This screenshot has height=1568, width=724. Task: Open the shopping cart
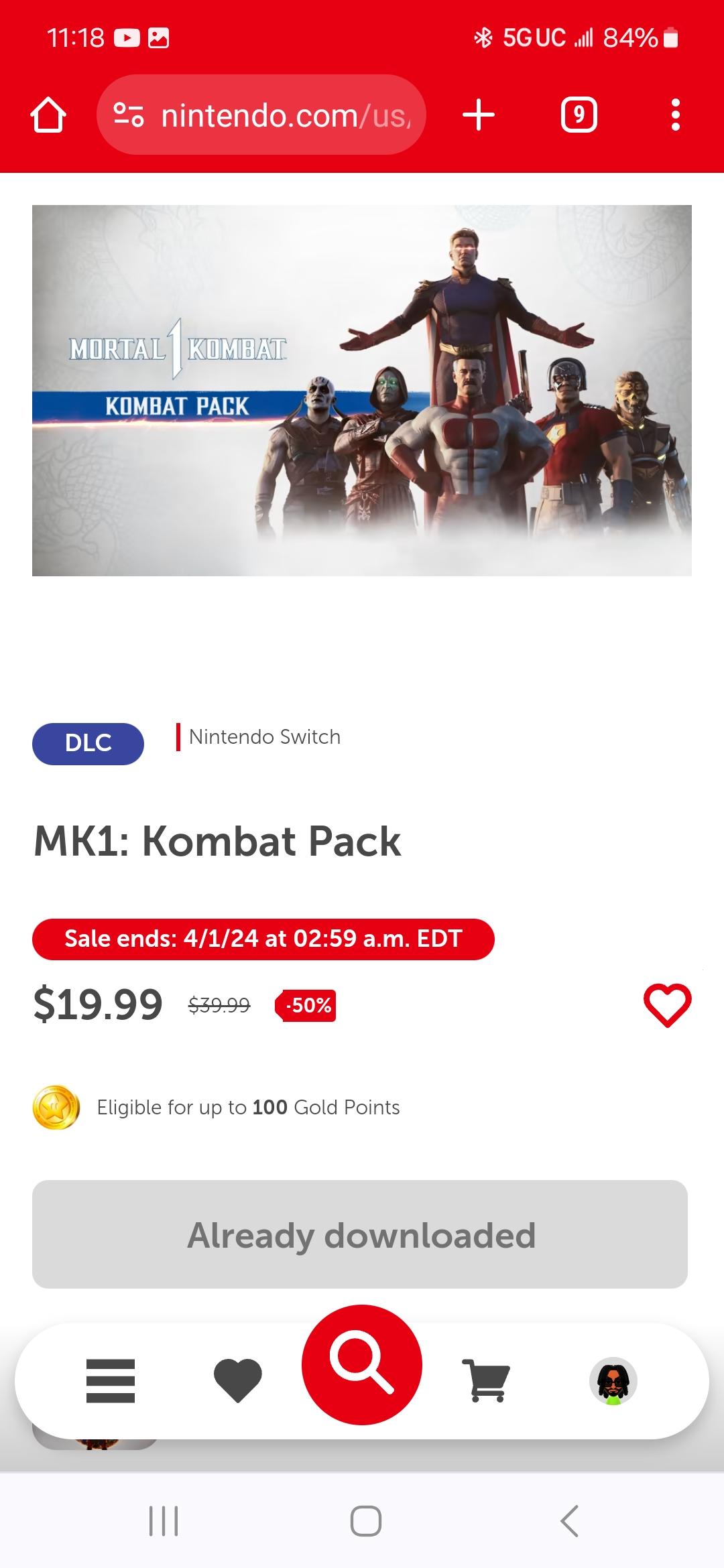(486, 1381)
